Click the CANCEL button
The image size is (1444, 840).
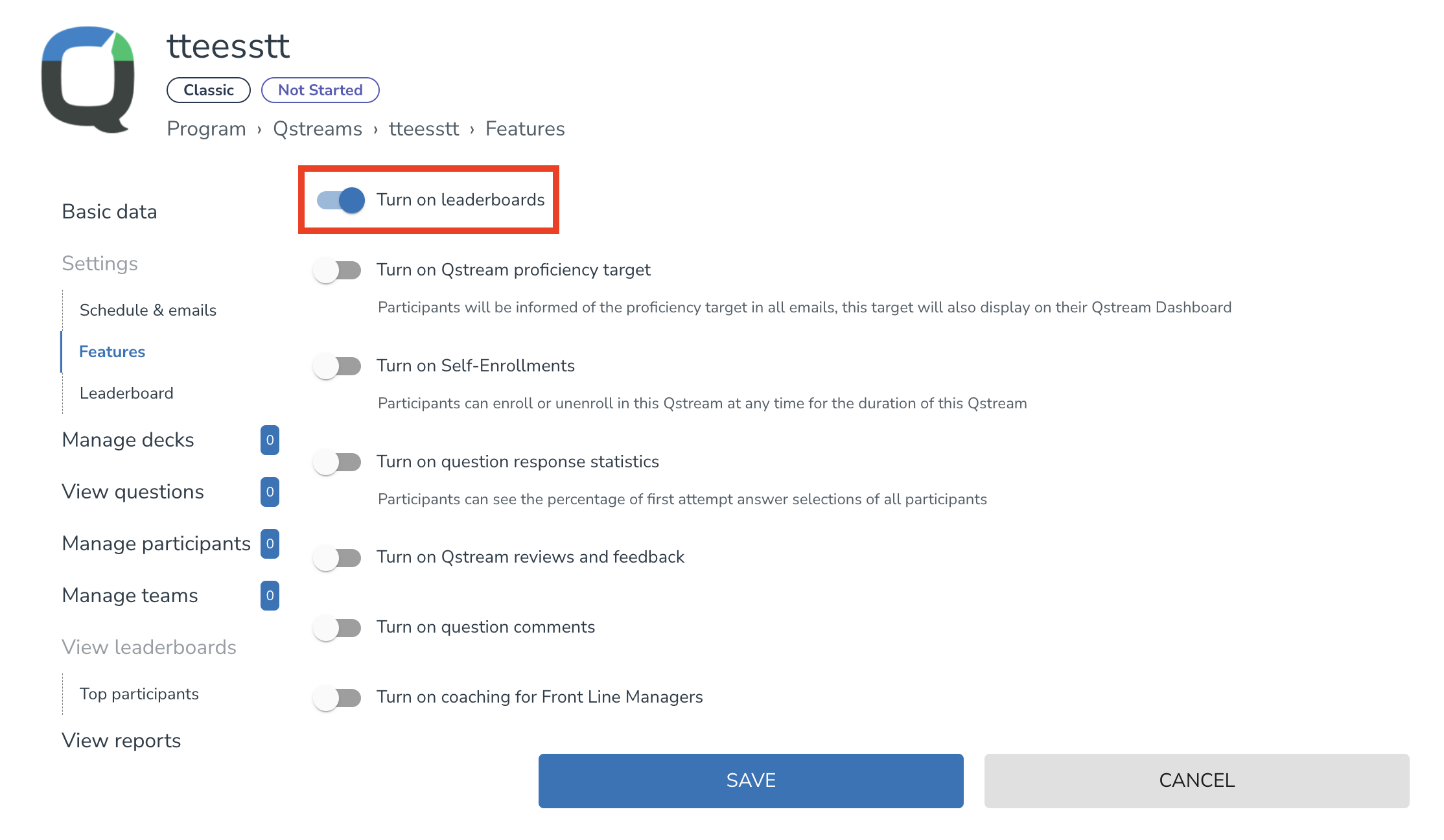[x=1196, y=780]
